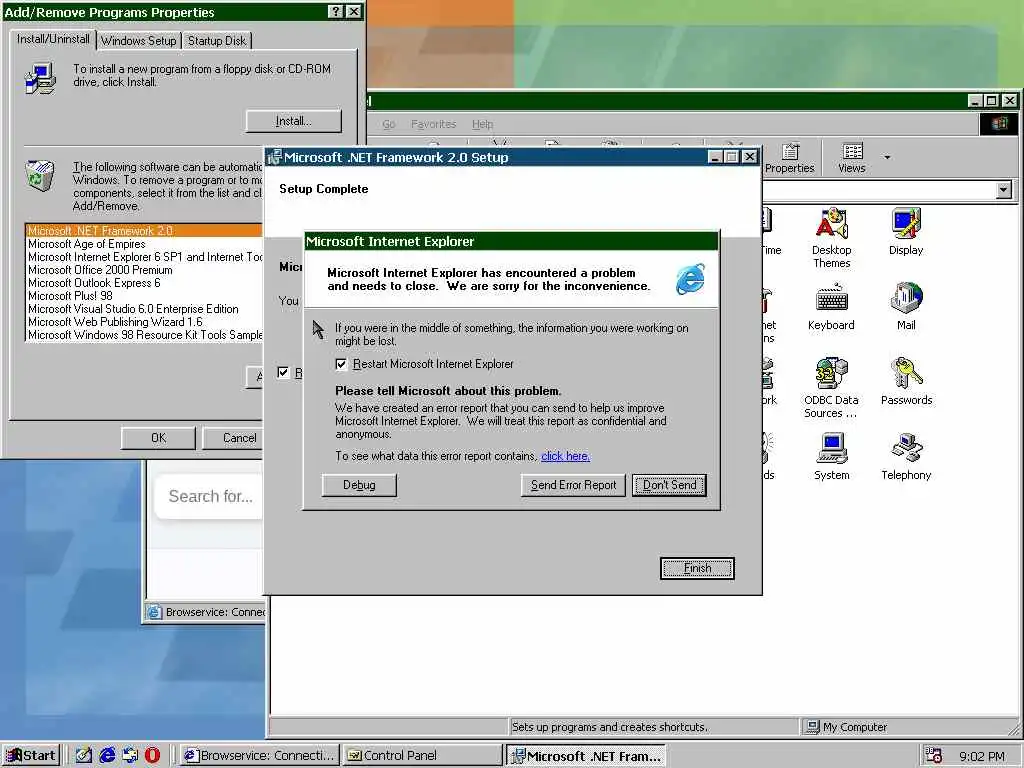Click the recycle bin icon in Add/Remove Programs
The width and height of the screenshot is (1024, 768).
pyautogui.click(x=40, y=176)
